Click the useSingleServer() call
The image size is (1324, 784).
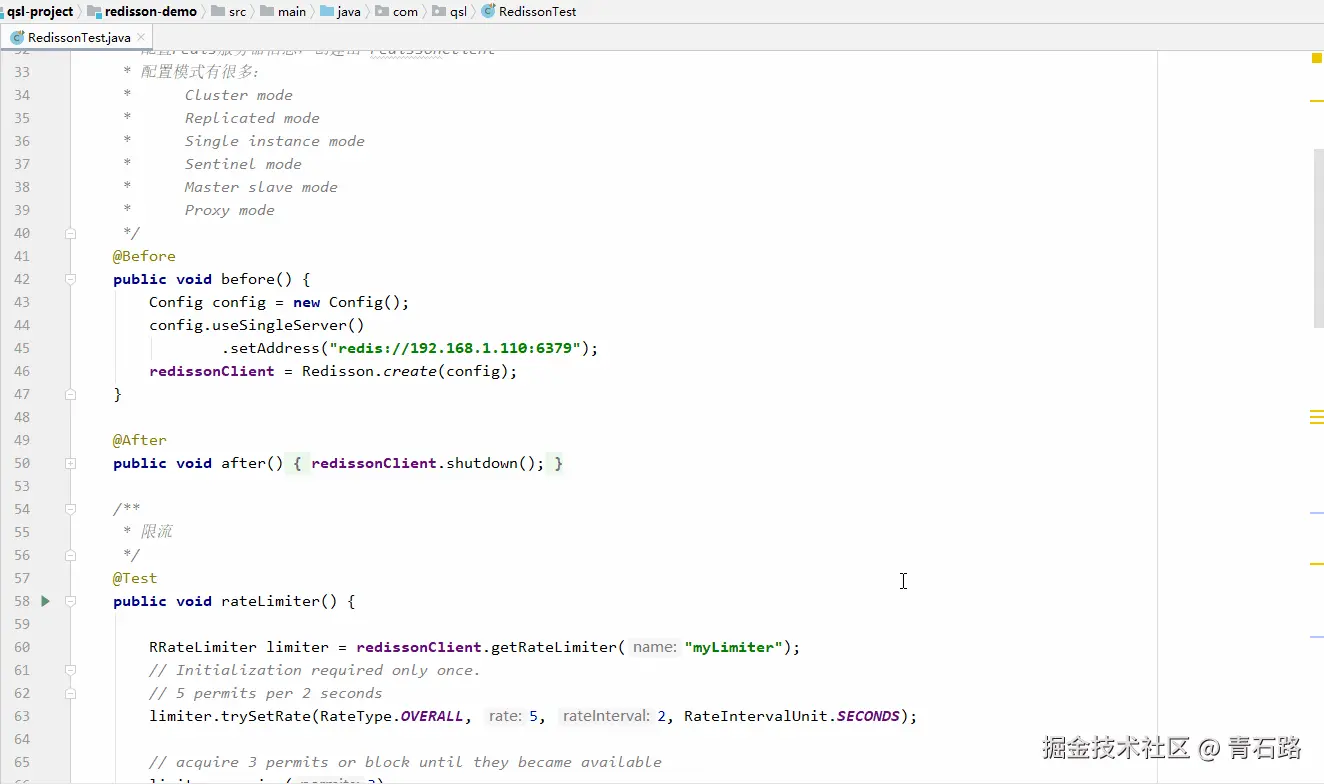pos(288,325)
